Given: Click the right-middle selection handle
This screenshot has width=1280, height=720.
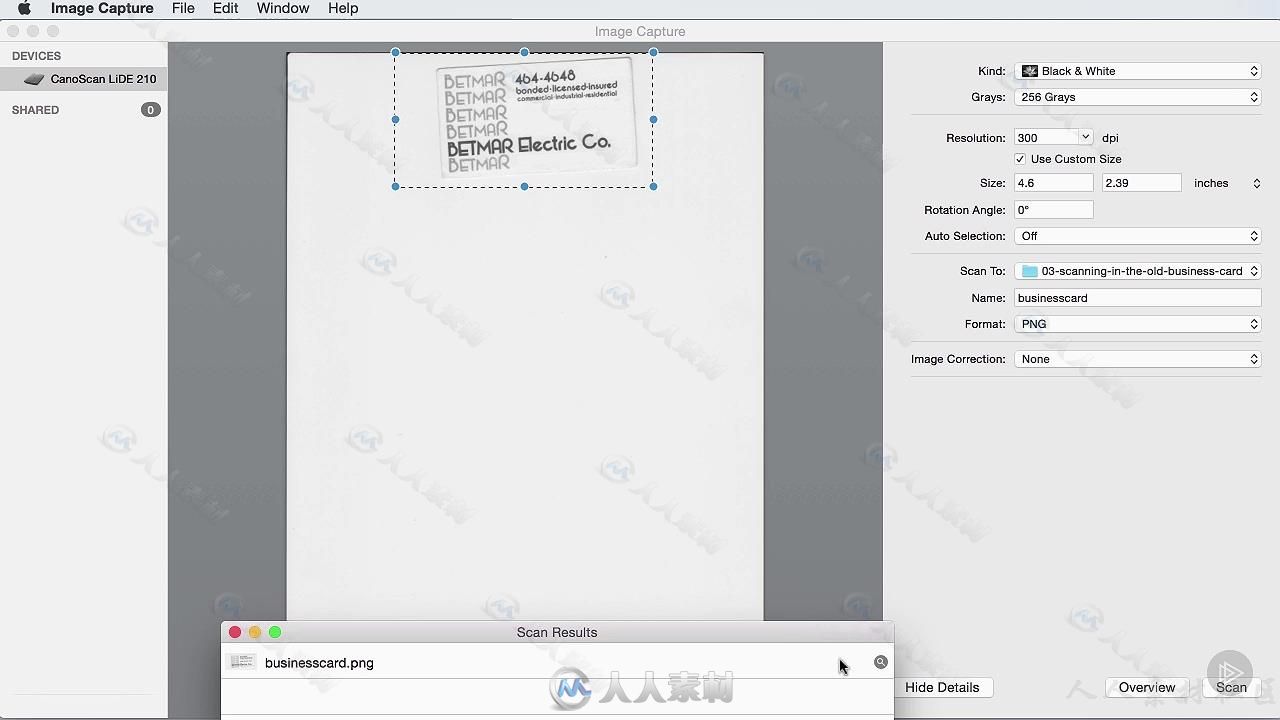Looking at the screenshot, I should tap(654, 119).
